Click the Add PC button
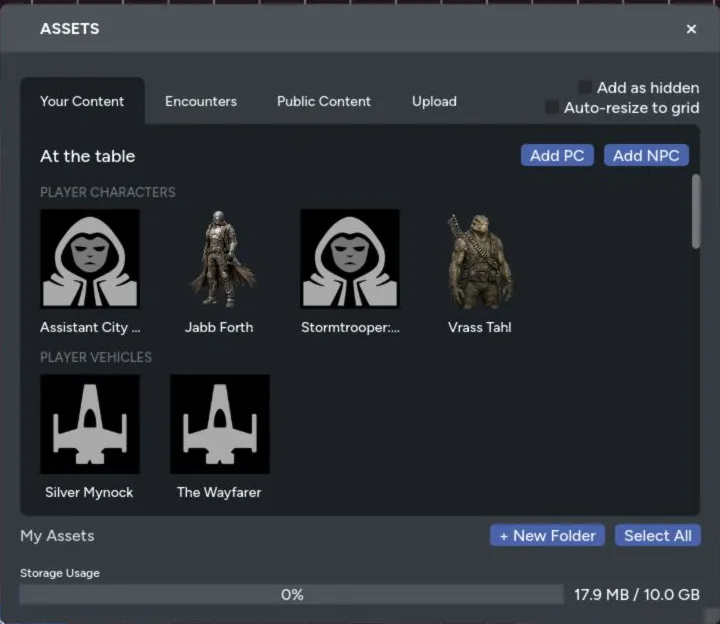Viewport: 720px width, 624px height. click(x=557, y=155)
